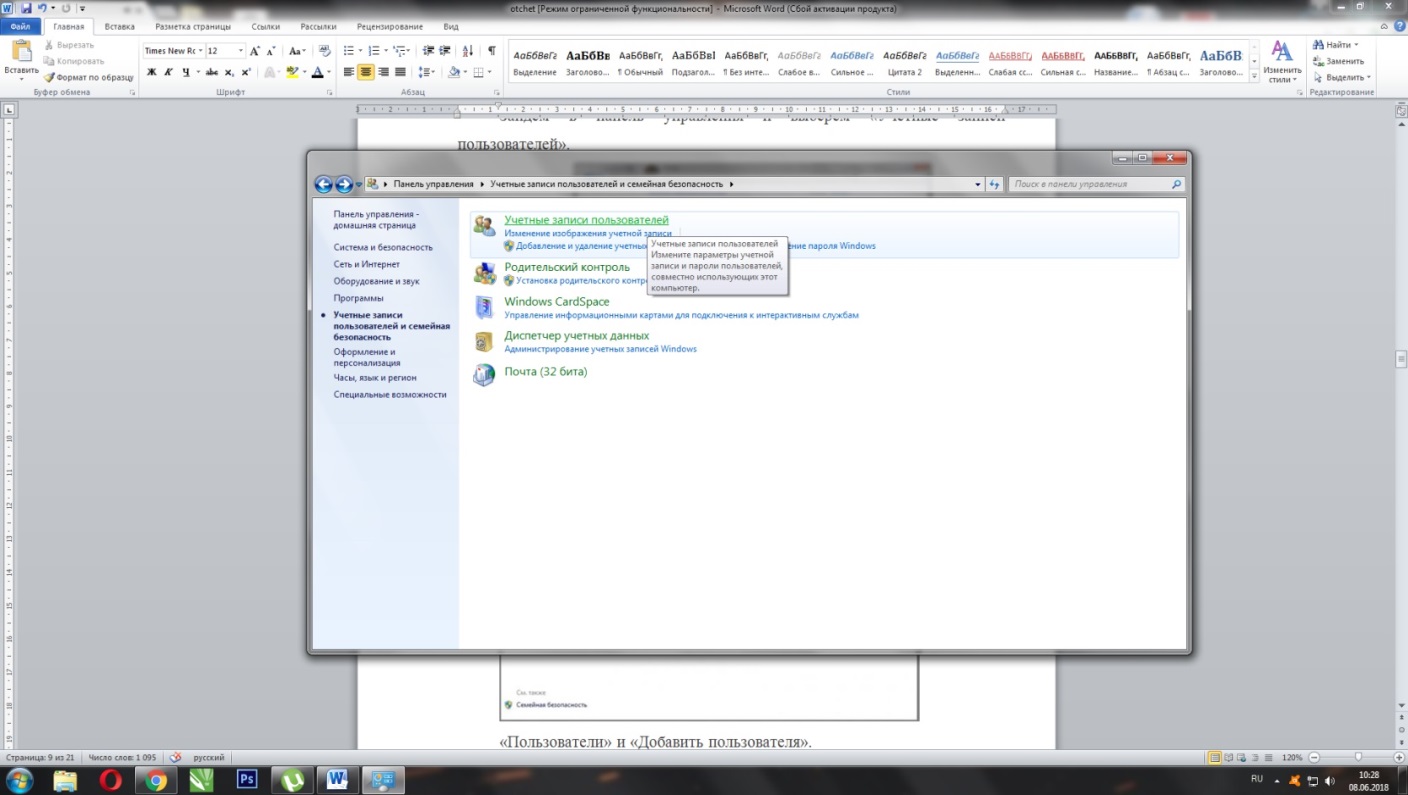The image size is (1408, 795).
Task: Open the Учетные записи пользователей link
Action: coord(586,219)
